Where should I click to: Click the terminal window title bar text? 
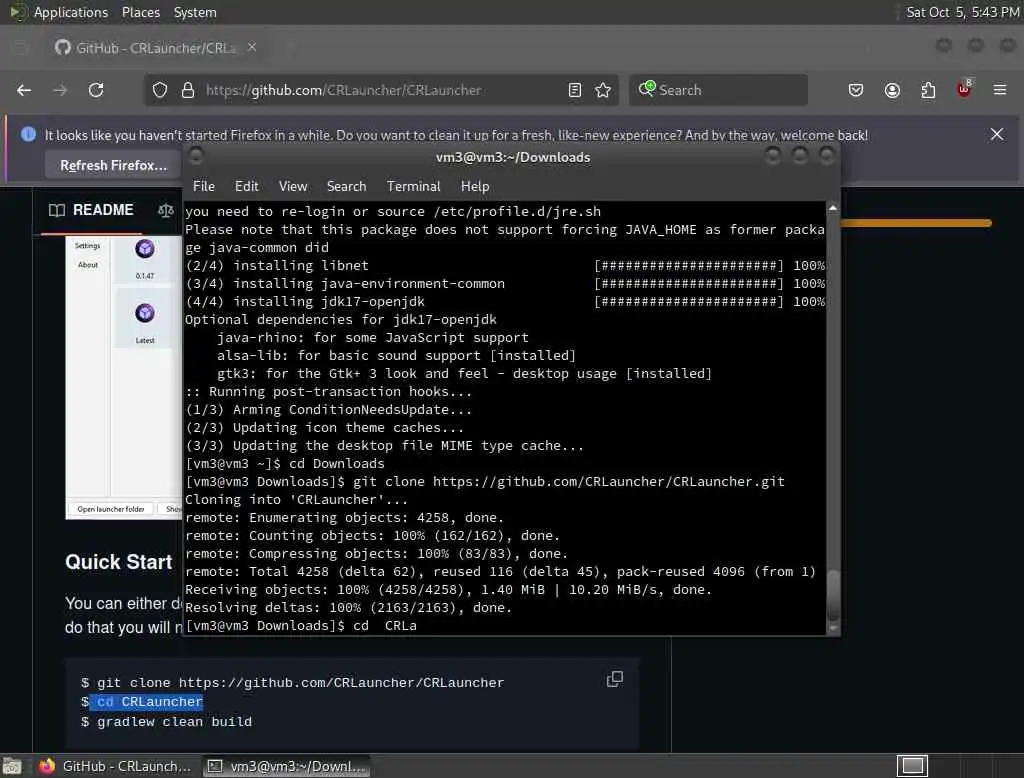point(513,157)
